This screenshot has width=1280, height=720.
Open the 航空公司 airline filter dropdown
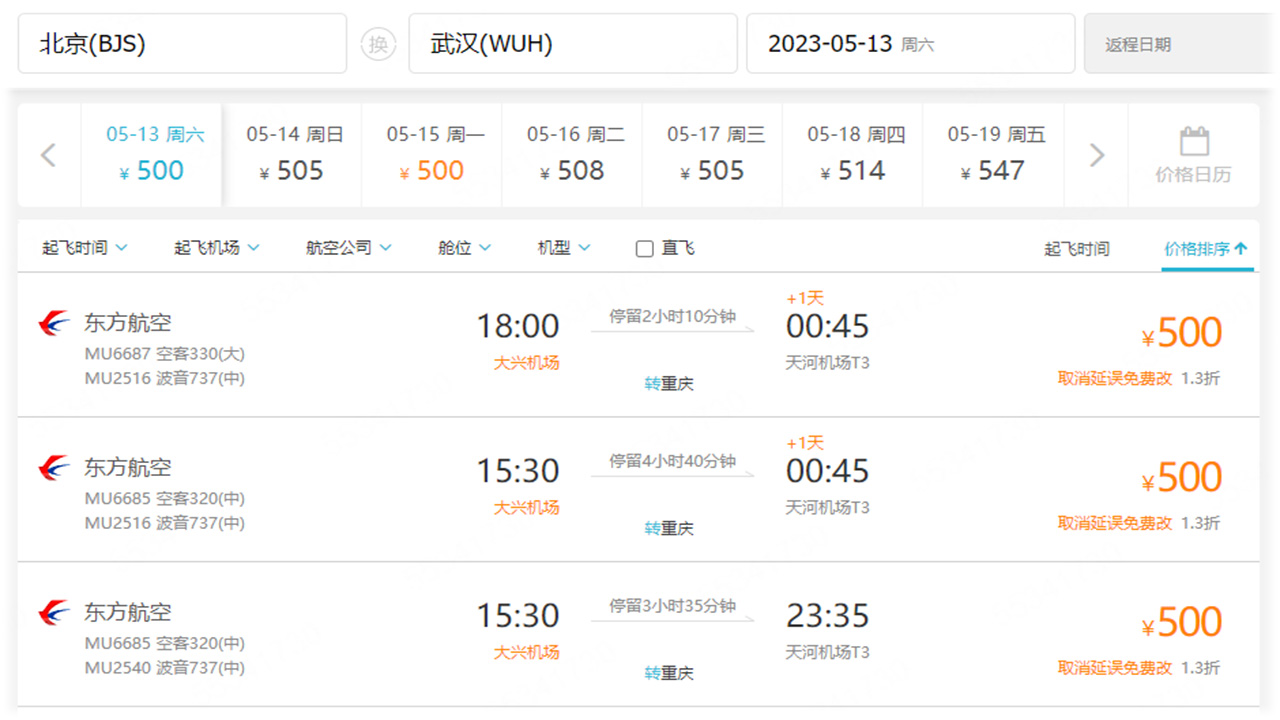coord(347,247)
